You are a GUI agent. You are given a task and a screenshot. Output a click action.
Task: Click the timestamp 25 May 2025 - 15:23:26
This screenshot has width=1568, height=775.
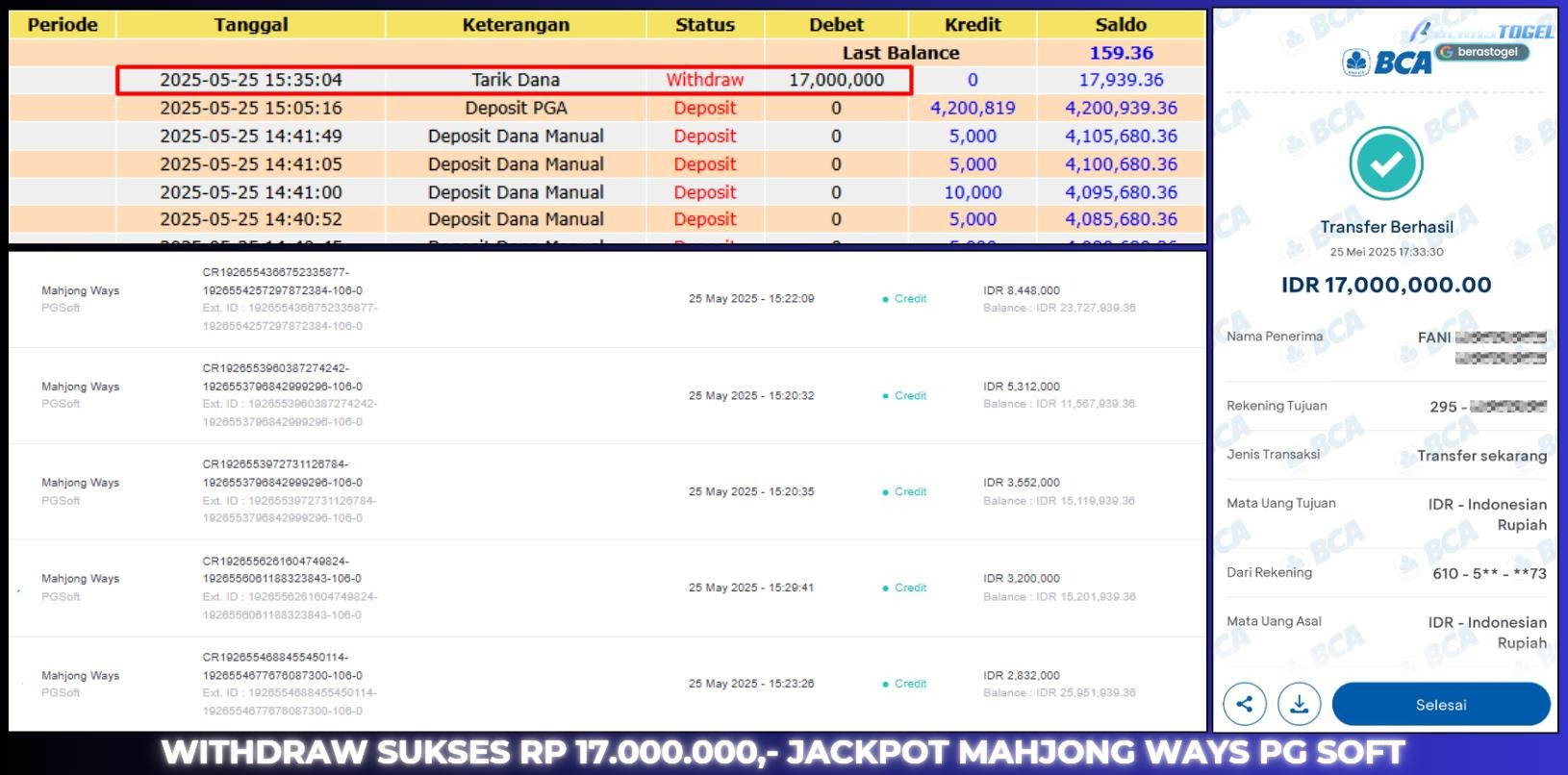pyautogui.click(x=751, y=684)
